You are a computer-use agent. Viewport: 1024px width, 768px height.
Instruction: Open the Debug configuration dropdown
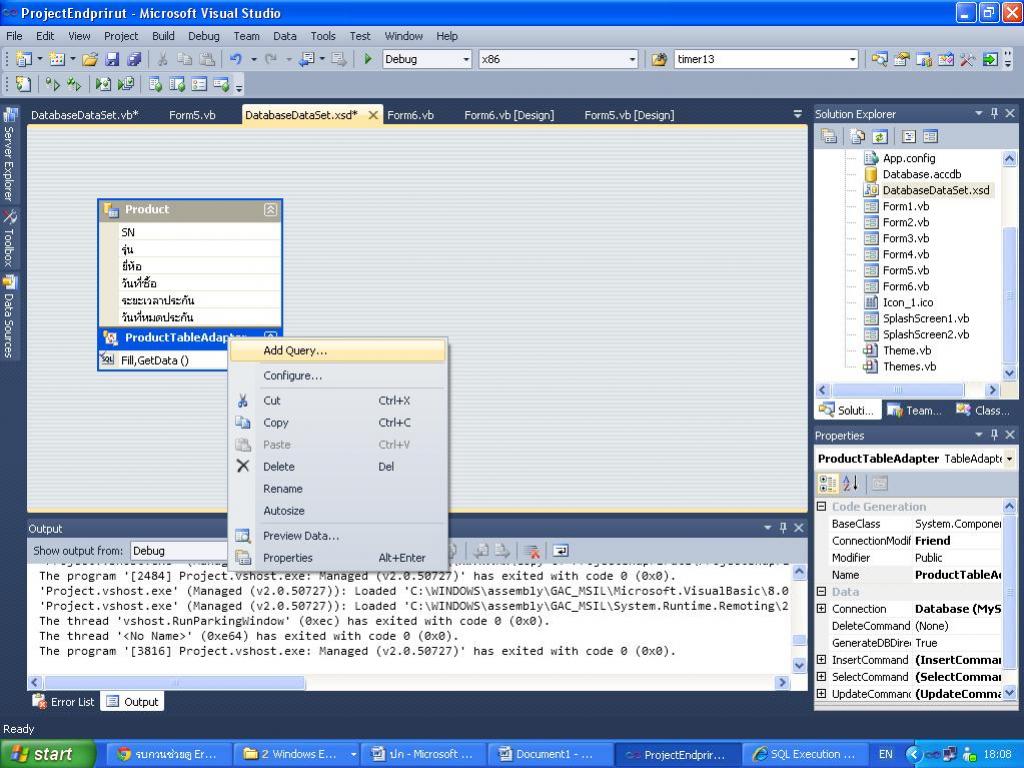[466, 59]
